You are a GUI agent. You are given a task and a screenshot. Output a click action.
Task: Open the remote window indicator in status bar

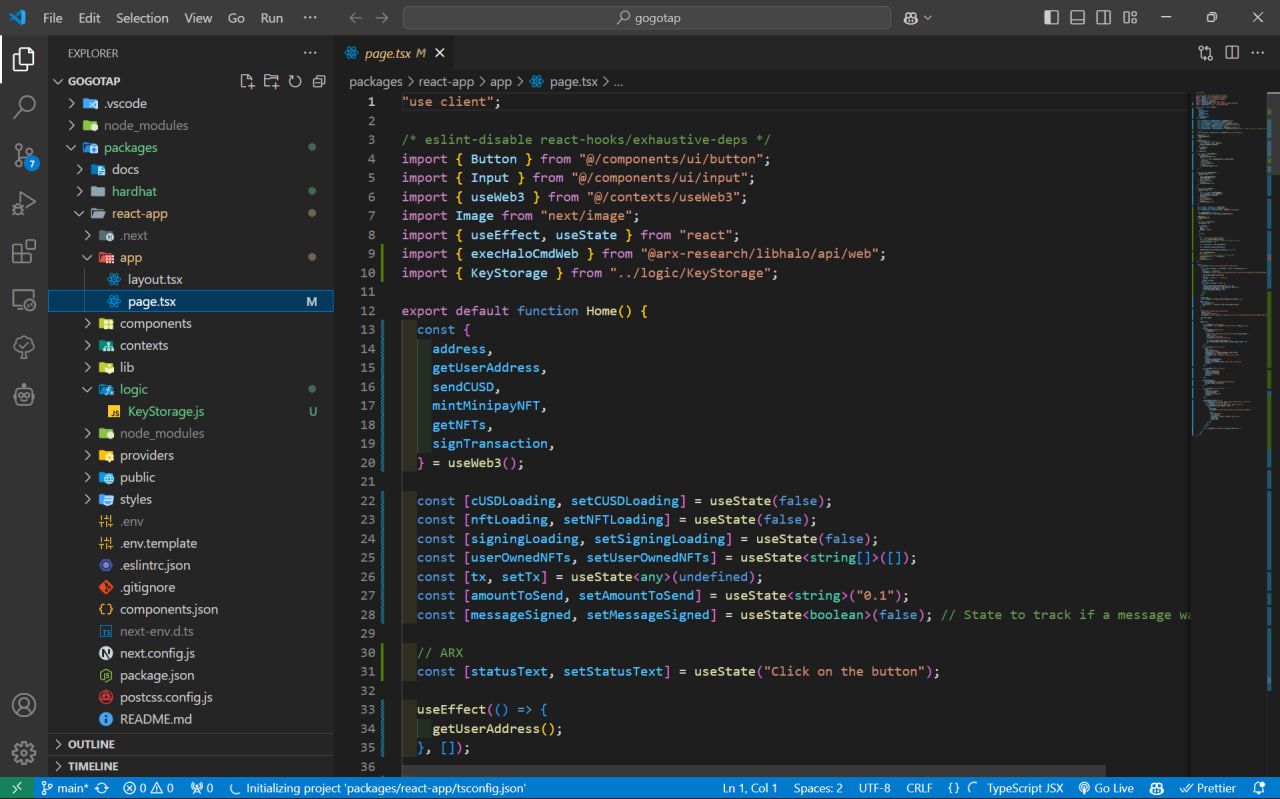point(16,788)
